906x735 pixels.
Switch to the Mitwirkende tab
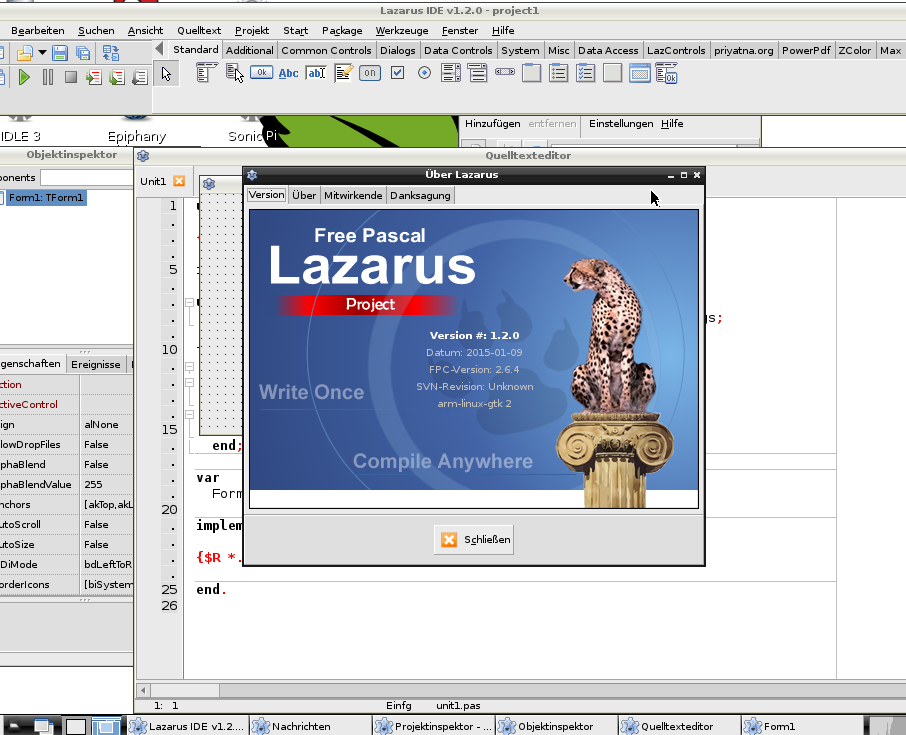click(353, 195)
